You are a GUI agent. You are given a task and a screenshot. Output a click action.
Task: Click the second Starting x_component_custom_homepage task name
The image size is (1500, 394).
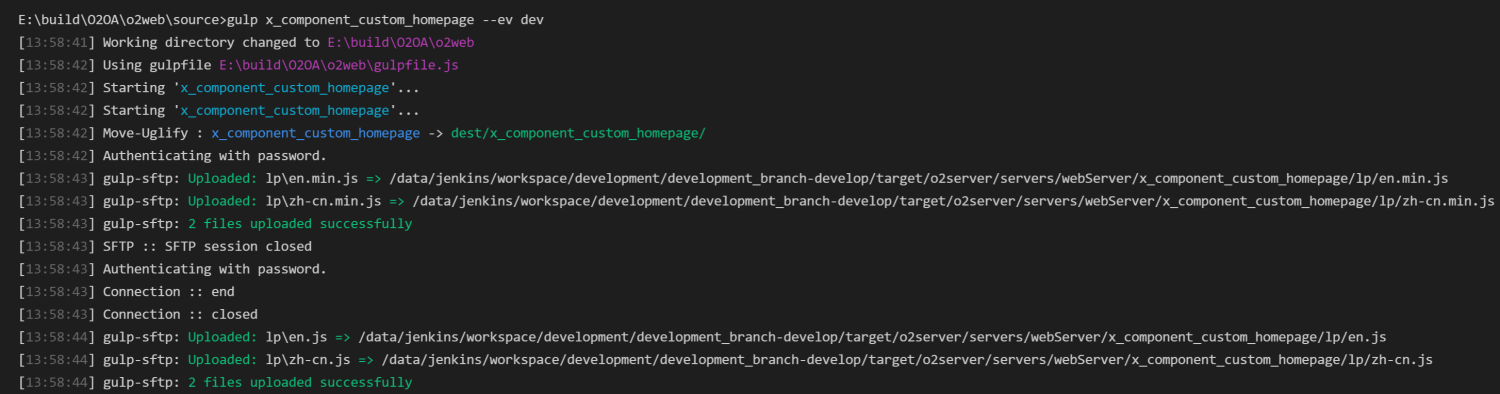click(x=285, y=110)
